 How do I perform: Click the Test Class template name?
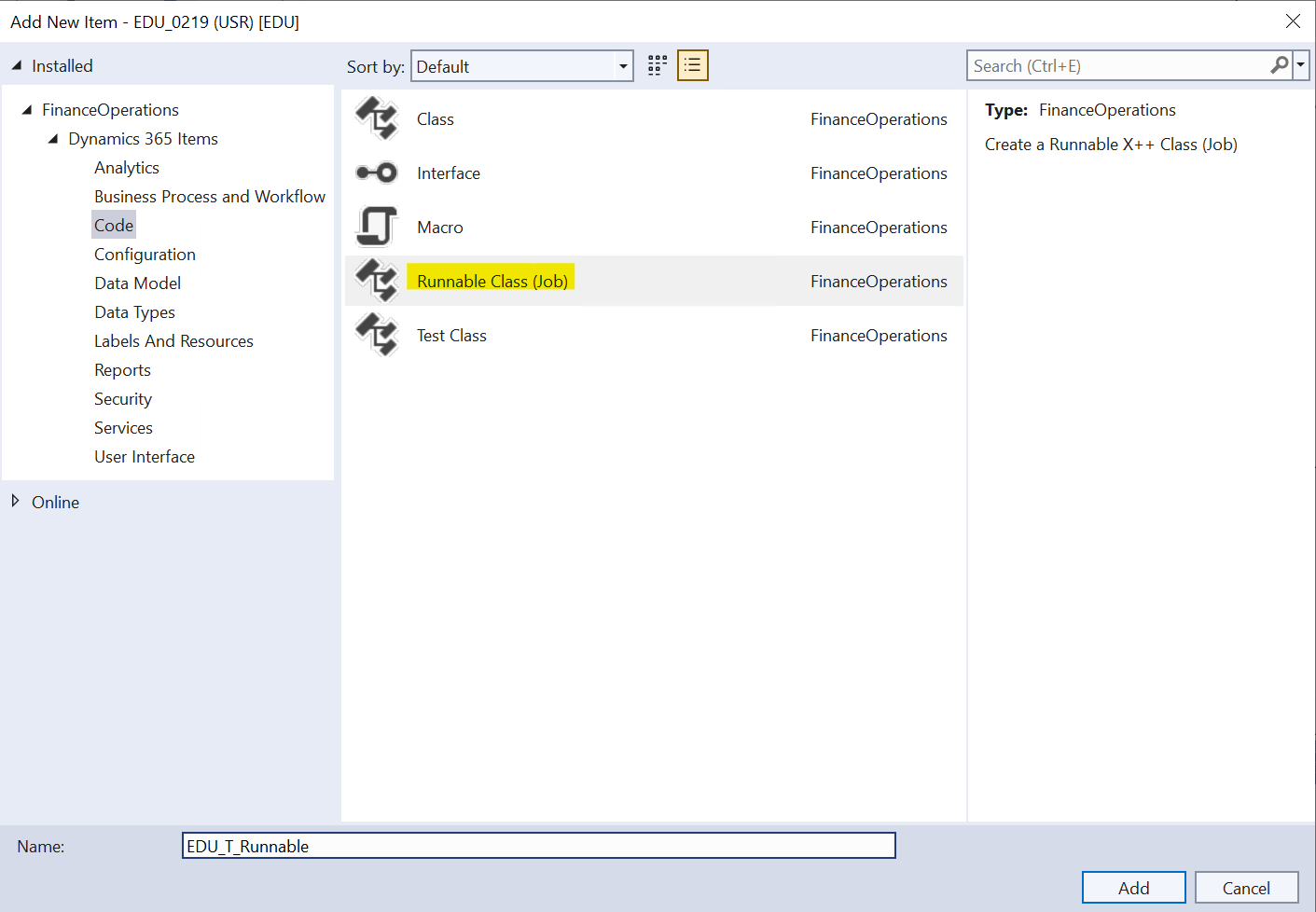coord(451,336)
